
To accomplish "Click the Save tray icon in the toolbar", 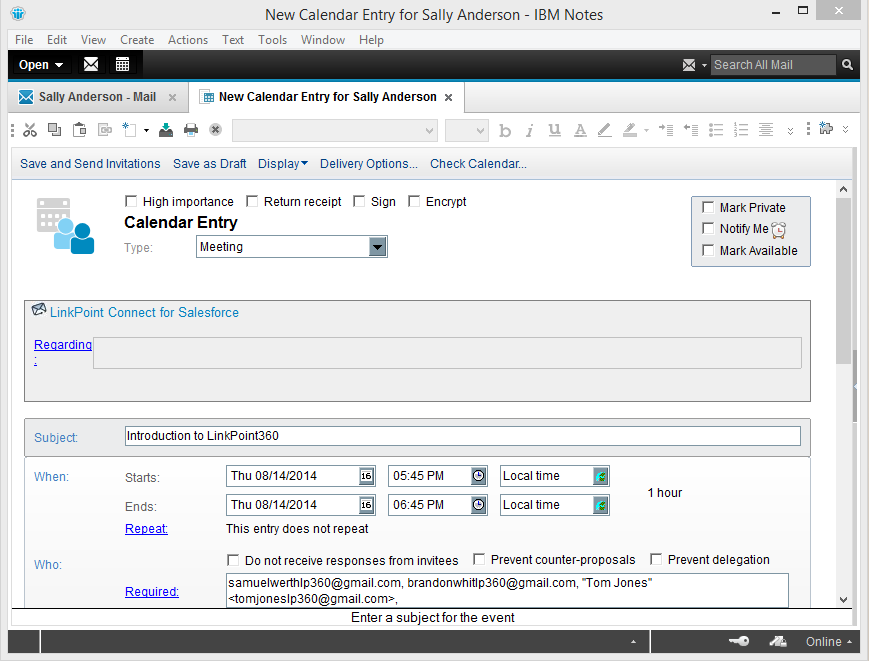I will [x=166, y=130].
